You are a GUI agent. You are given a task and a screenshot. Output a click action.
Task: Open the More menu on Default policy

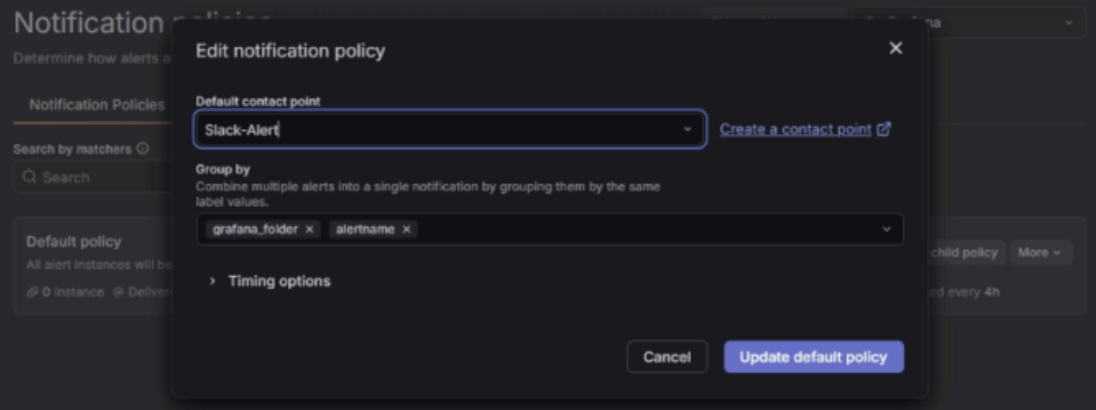(1040, 253)
